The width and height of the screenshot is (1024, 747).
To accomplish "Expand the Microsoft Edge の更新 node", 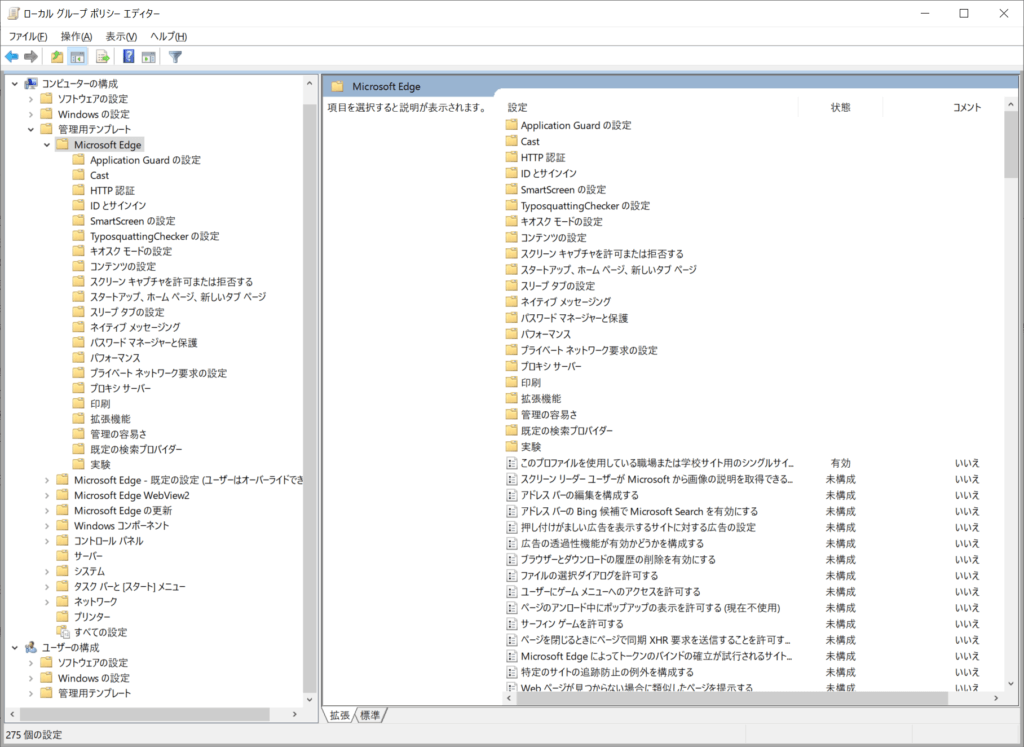I will [46, 510].
